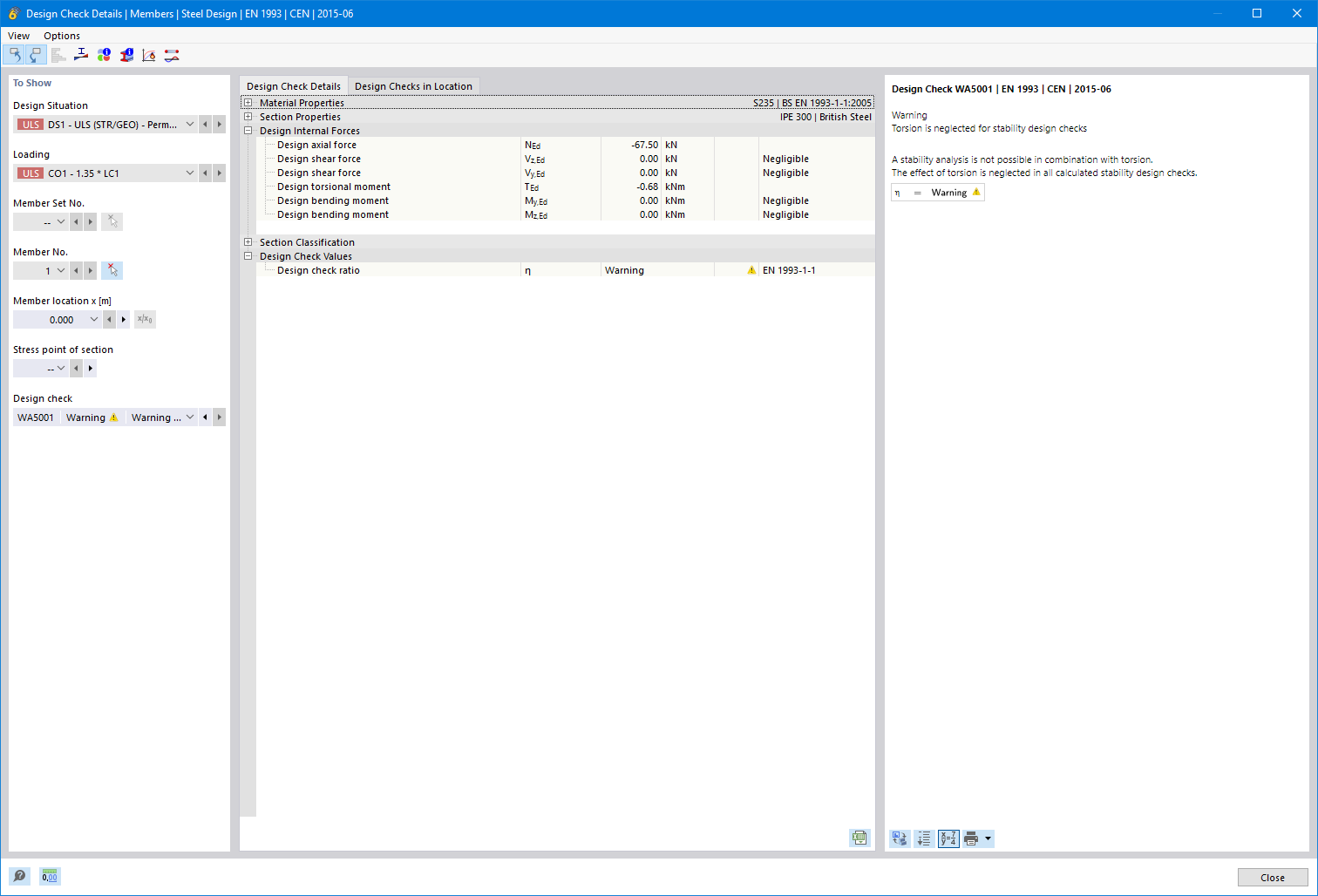Go back to the previous design check view

pyautogui.click(x=15, y=54)
